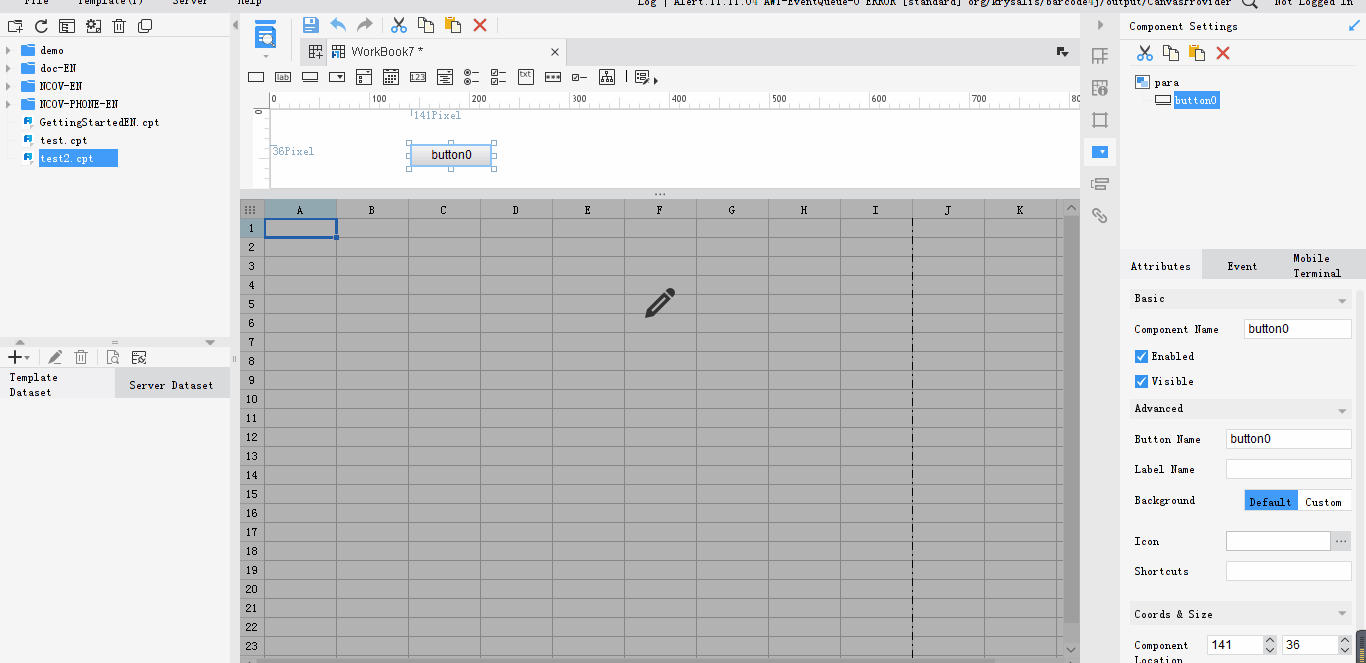Click scissors icon in Component Settings panel
1366x663 pixels.
(1144, 53)
